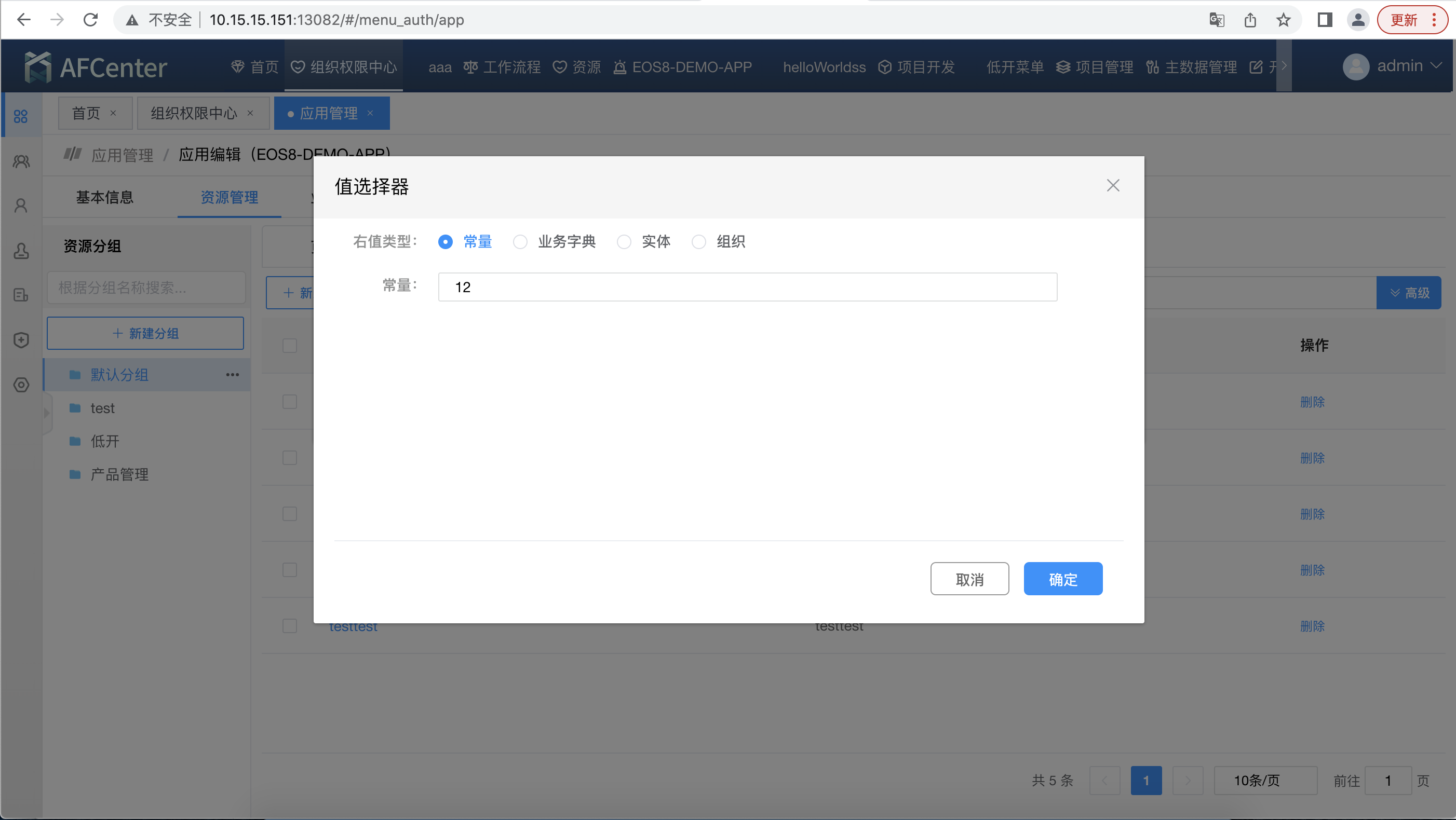The width and height of the screenshot is (1456, 820).
Task: Select the 组织 radio button
Action: click(698, 242)
